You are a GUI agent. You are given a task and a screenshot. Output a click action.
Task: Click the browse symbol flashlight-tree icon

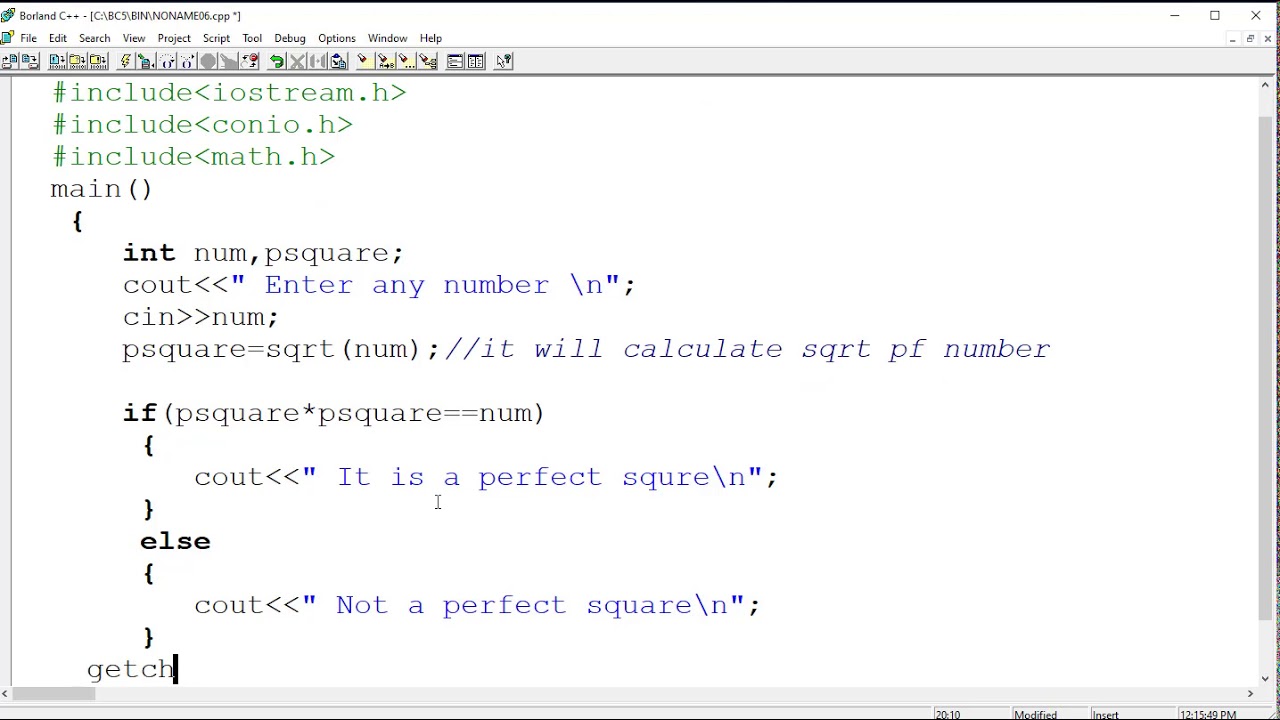(x=427, y=61)
